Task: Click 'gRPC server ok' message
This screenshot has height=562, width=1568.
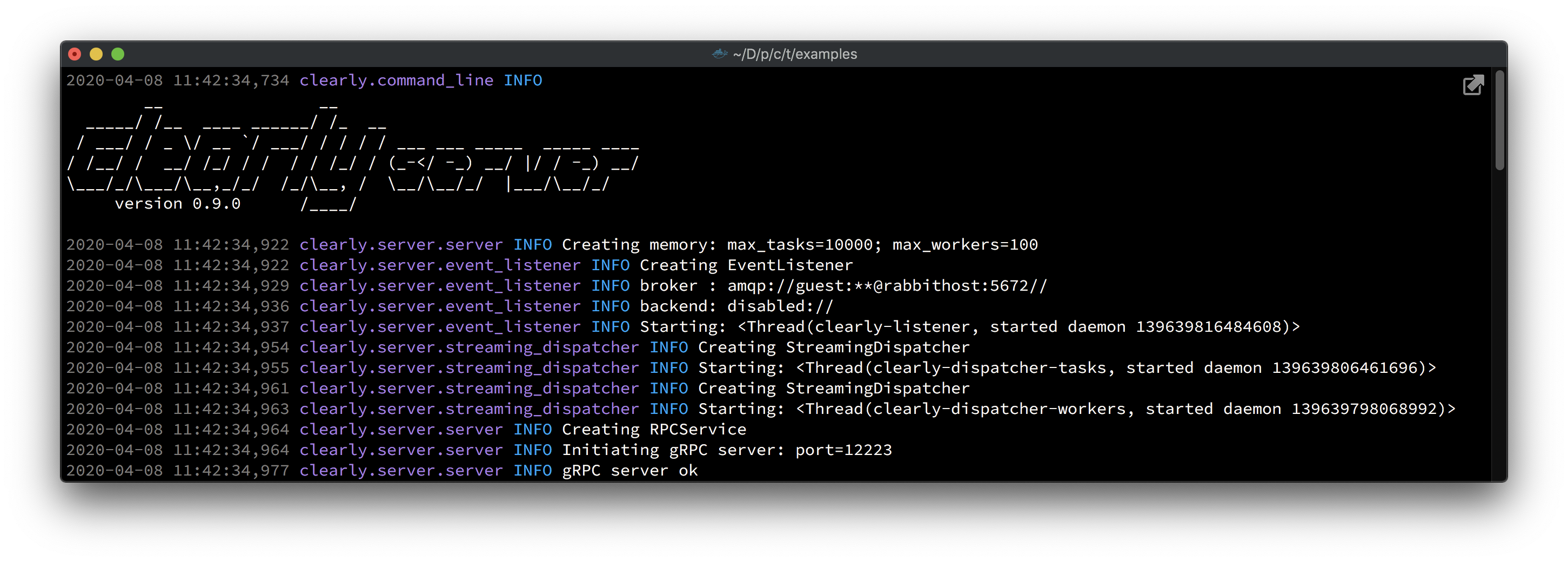Action: click(630, 471)
